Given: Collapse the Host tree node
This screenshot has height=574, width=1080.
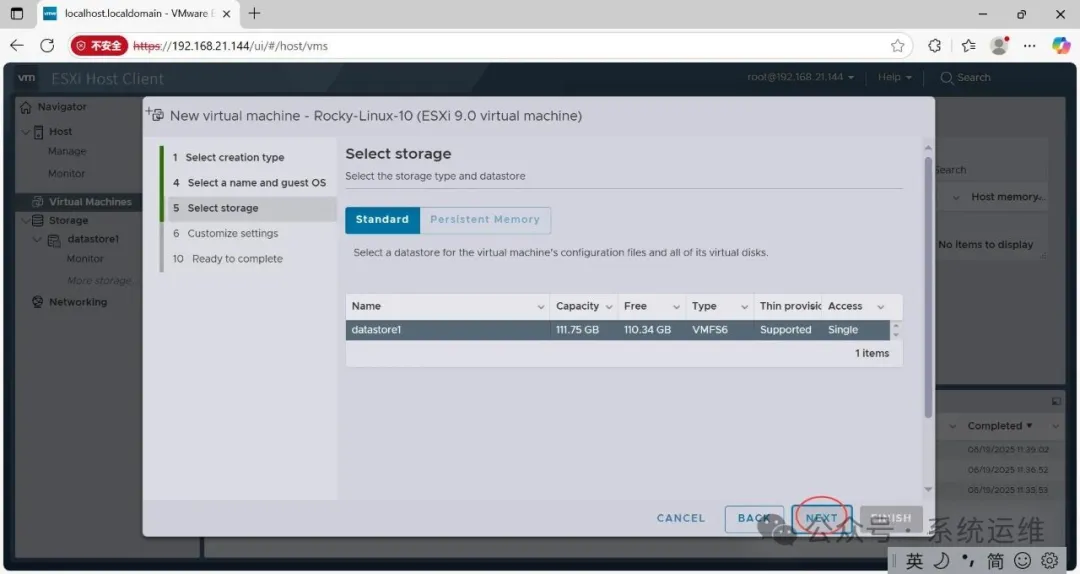Looking at the screenshot, I should tap(25, 131).
